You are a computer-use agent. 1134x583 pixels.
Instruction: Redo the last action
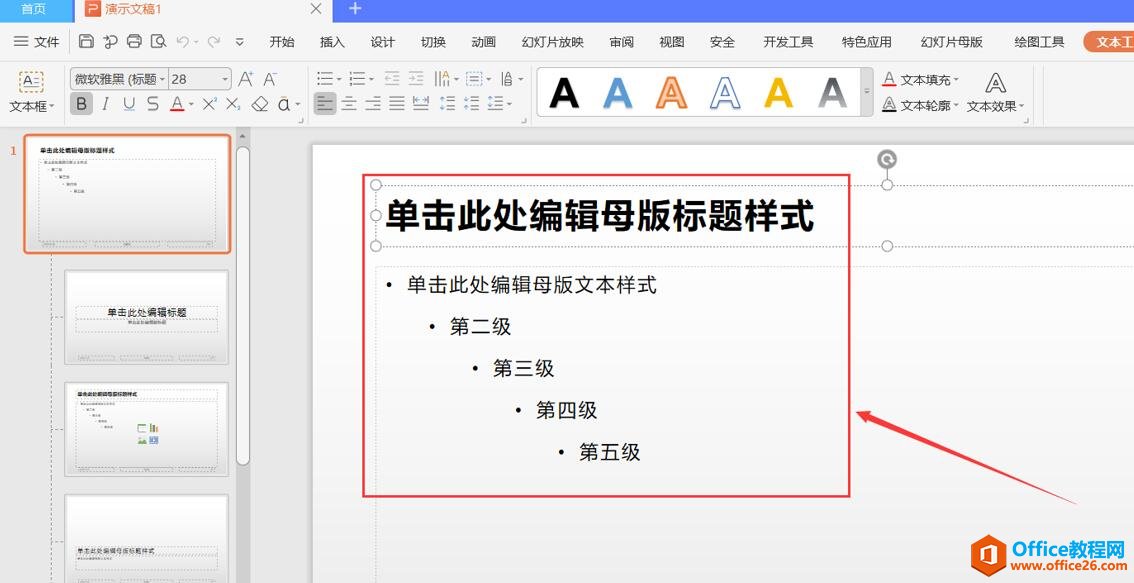(213, 42)
